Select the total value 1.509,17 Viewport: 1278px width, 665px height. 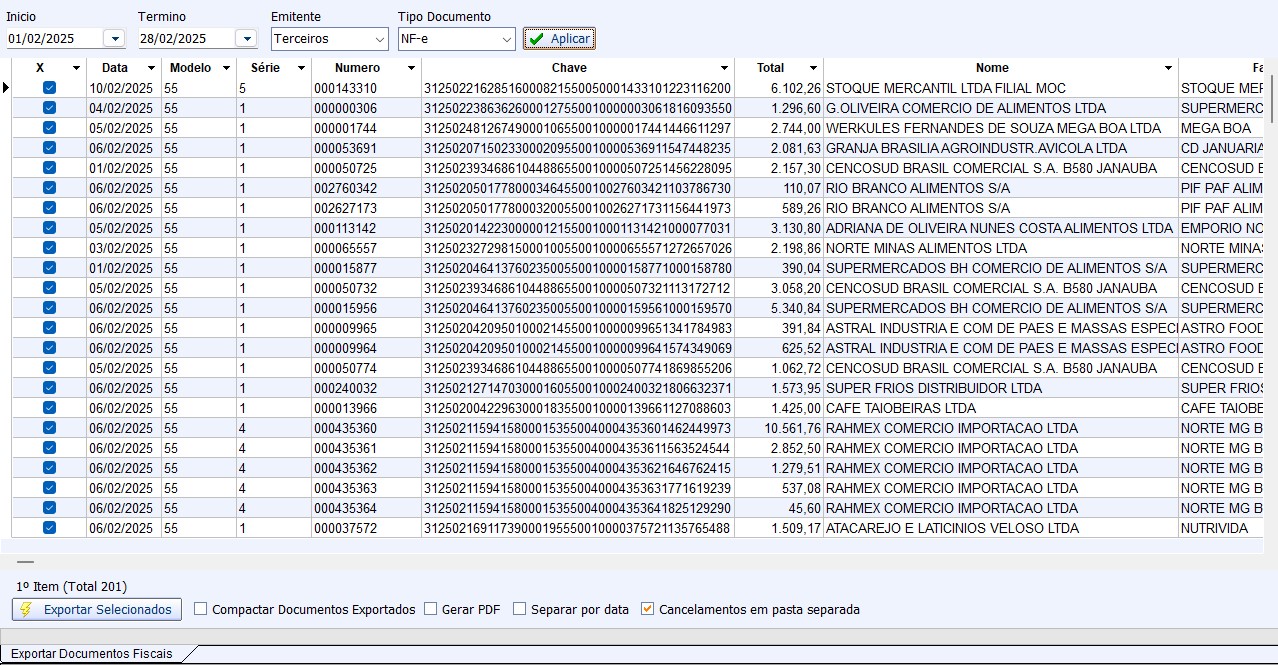click(x=779, y=528)
